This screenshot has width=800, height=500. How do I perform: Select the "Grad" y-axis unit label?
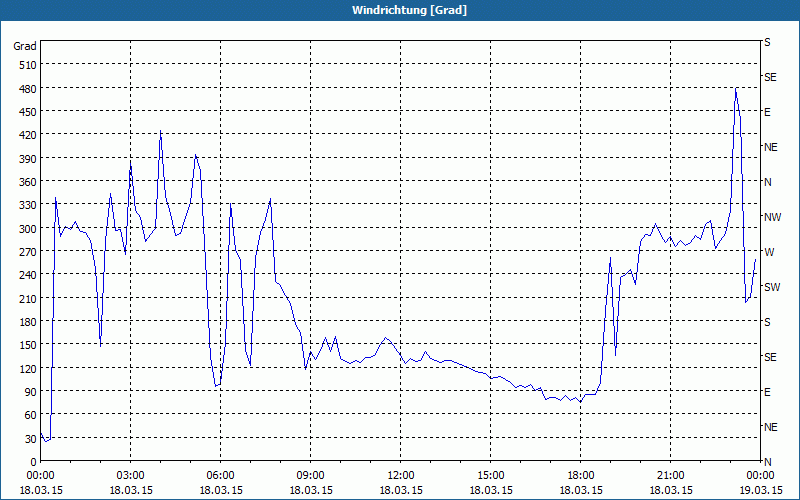point(24,46)
